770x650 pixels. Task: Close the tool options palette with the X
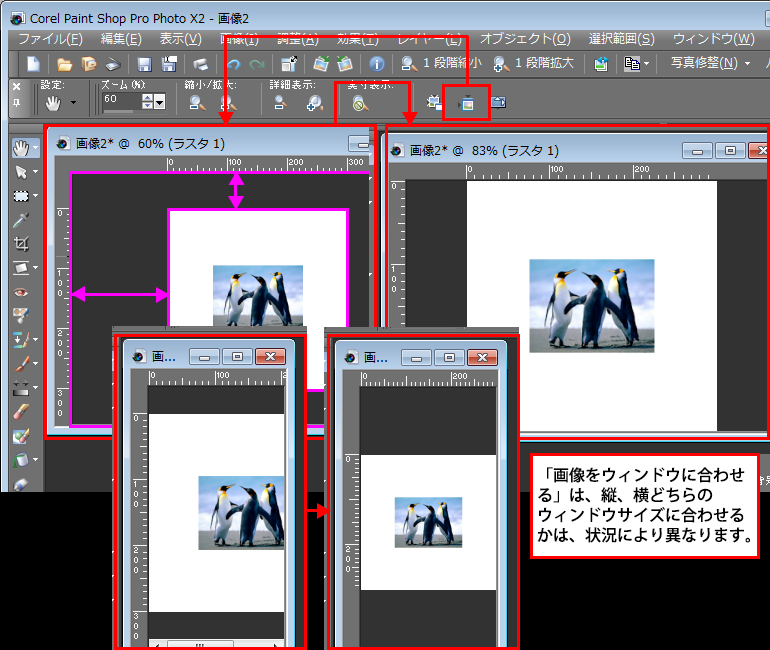17,86
